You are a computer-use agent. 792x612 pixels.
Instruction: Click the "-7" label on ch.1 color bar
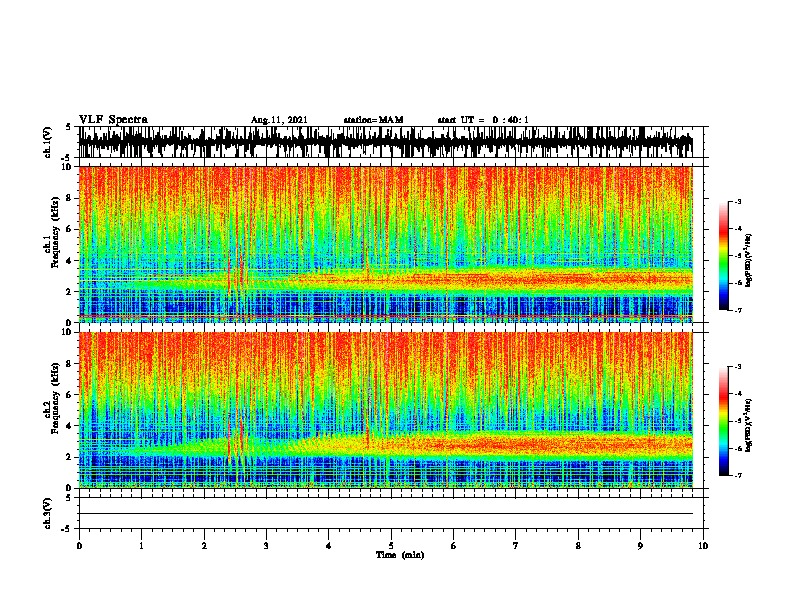pos(737,310)
